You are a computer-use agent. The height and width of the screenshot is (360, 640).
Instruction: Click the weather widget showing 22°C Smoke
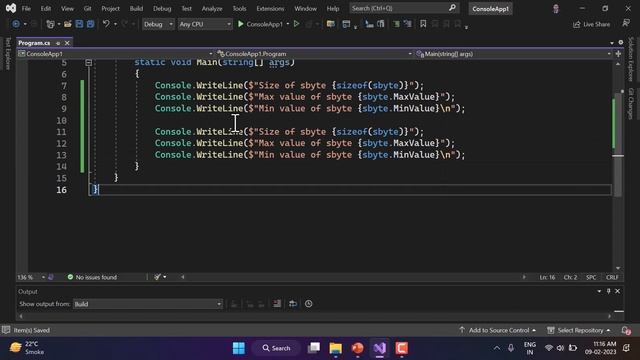point(27,348)
